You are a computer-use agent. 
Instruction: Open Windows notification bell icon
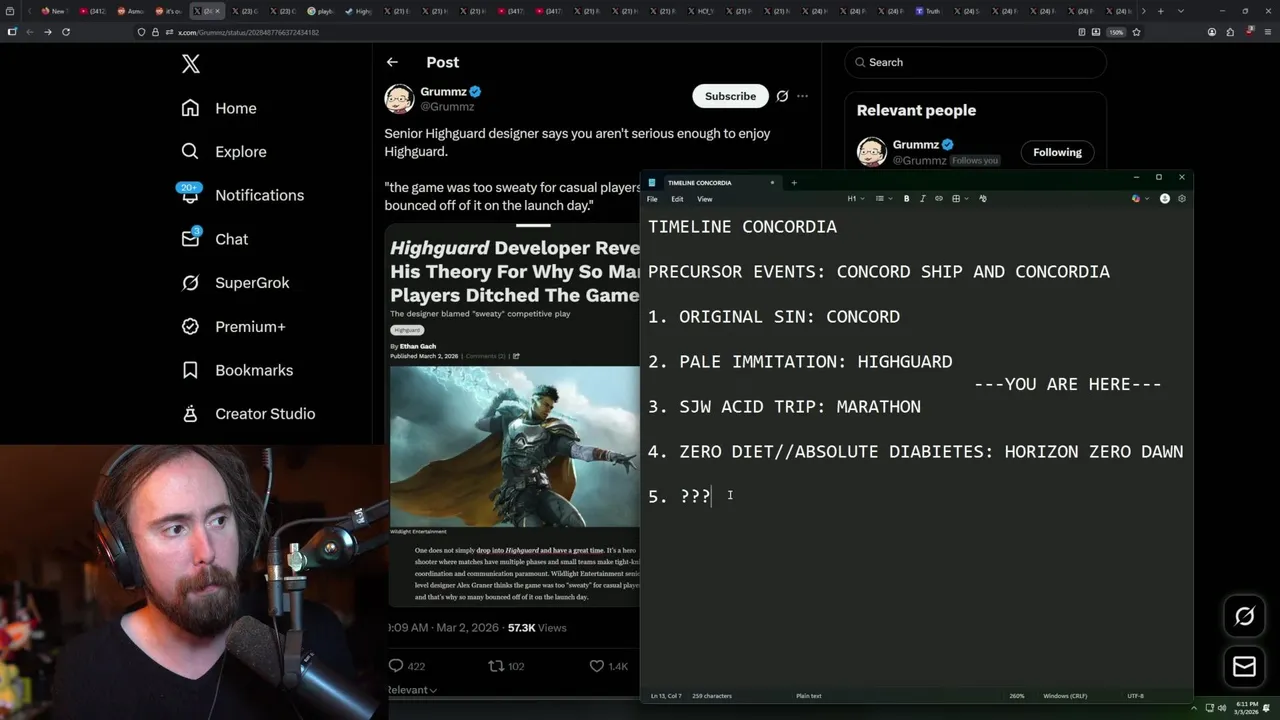[1267, 708]
